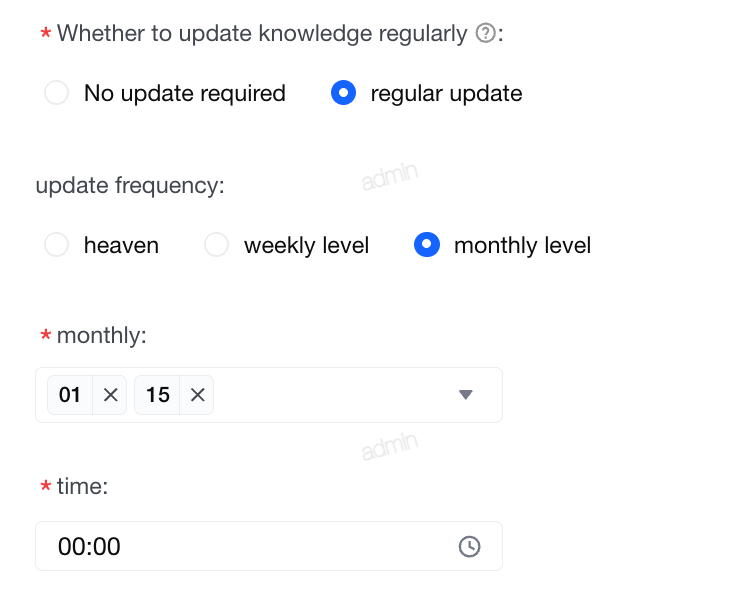Choose the weekly level radio circle

pyautogui.click(x=216, y=245)
